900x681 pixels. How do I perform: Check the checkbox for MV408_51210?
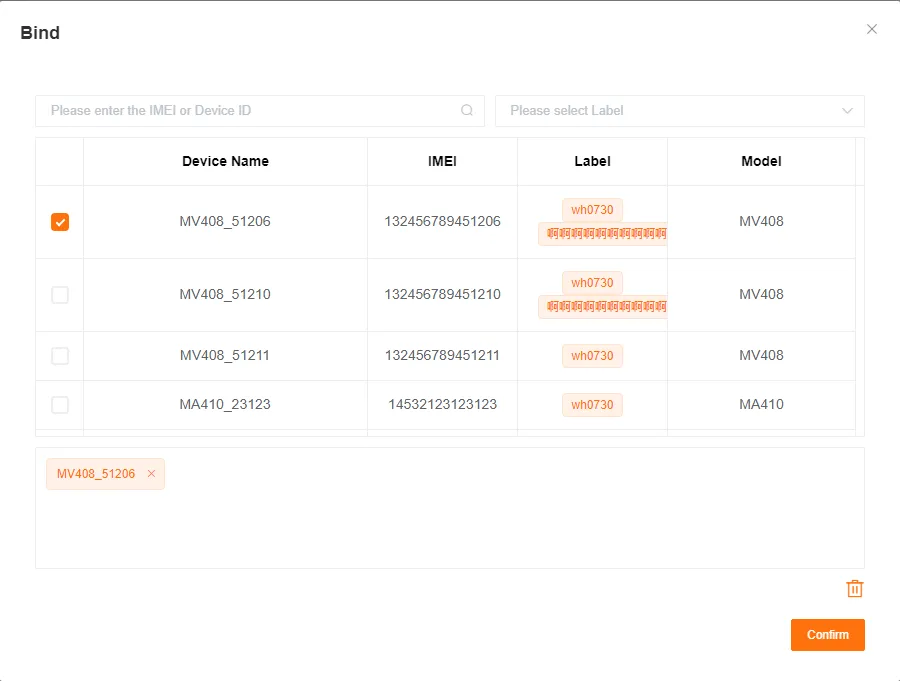tap(59, 294)
